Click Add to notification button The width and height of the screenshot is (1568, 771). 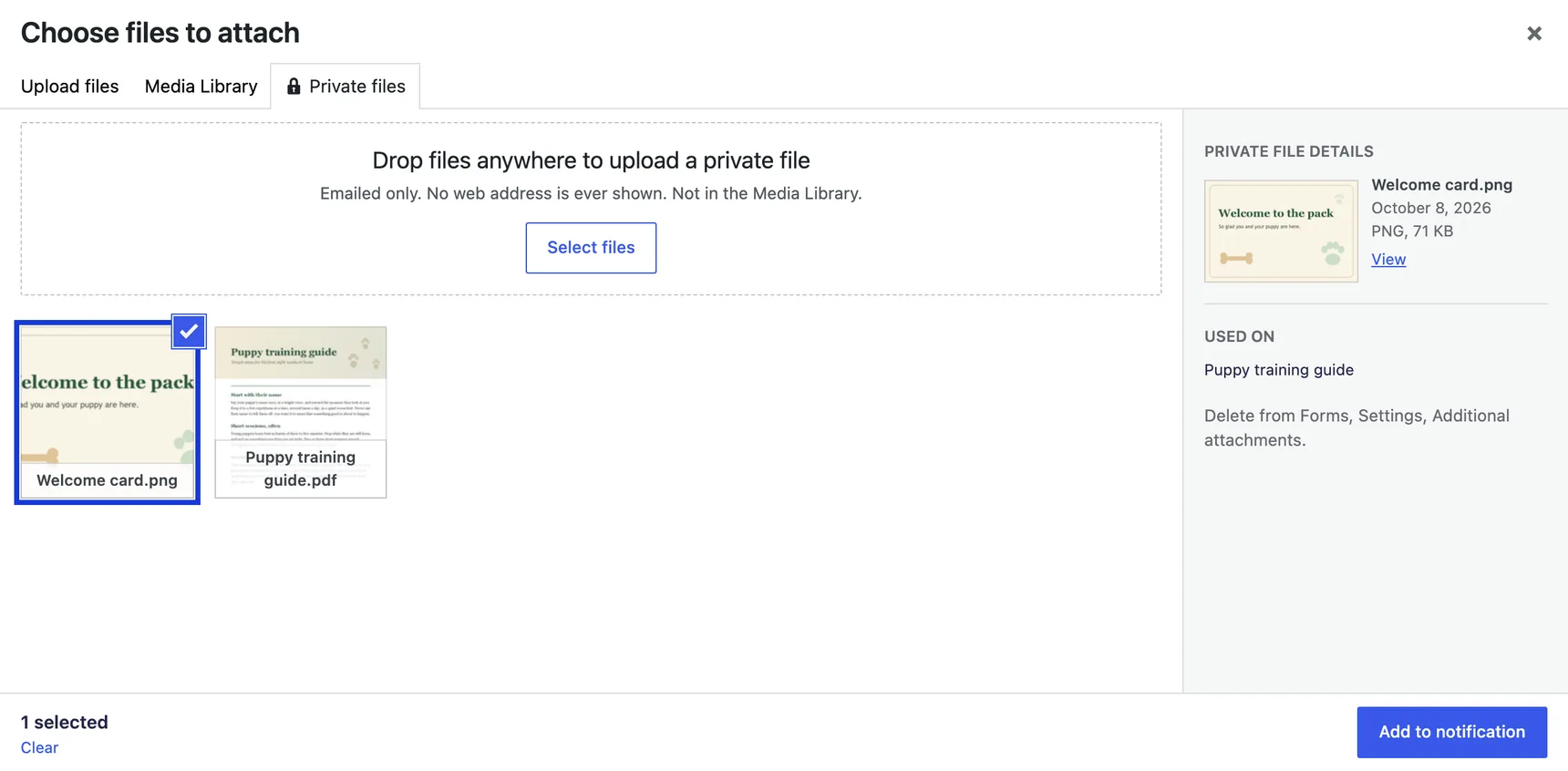coord(1451,732)
